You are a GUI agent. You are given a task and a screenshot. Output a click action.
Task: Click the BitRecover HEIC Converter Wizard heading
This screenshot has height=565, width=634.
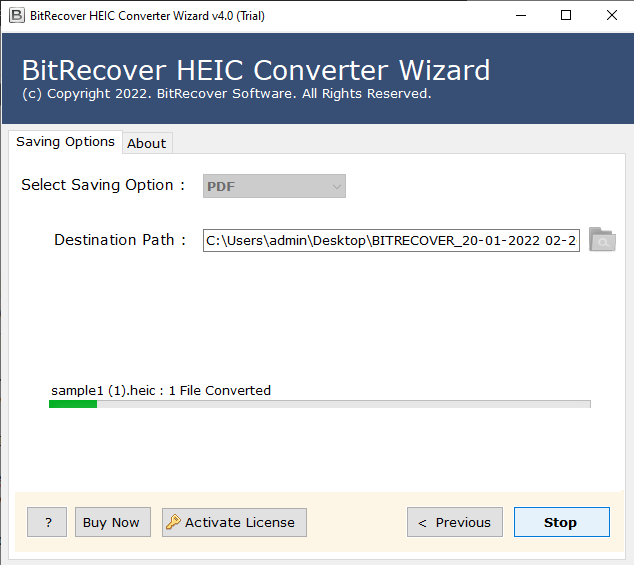coord(256,70)
